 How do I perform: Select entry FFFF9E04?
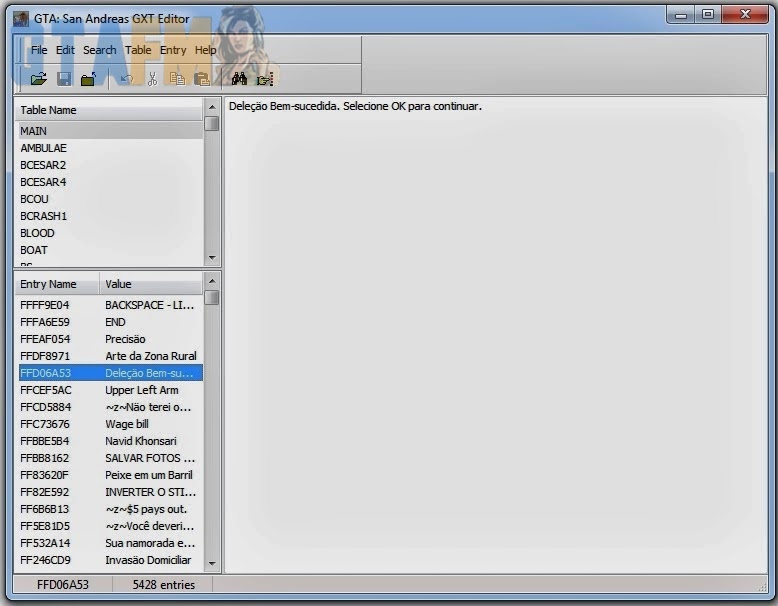click(x=110, y=305)
